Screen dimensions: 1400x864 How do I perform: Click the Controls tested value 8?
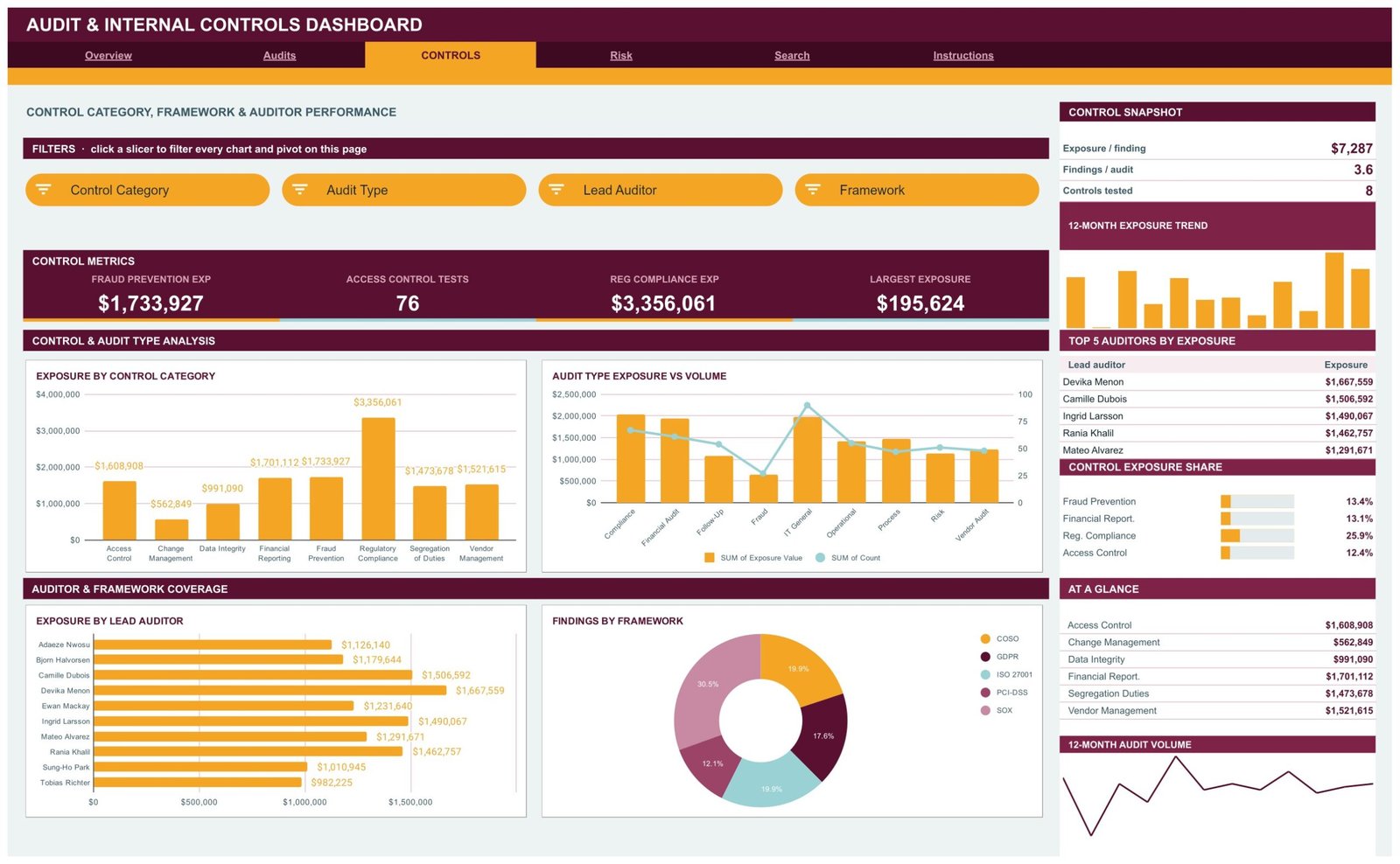pyautogui.click(x=1369, y=191)
